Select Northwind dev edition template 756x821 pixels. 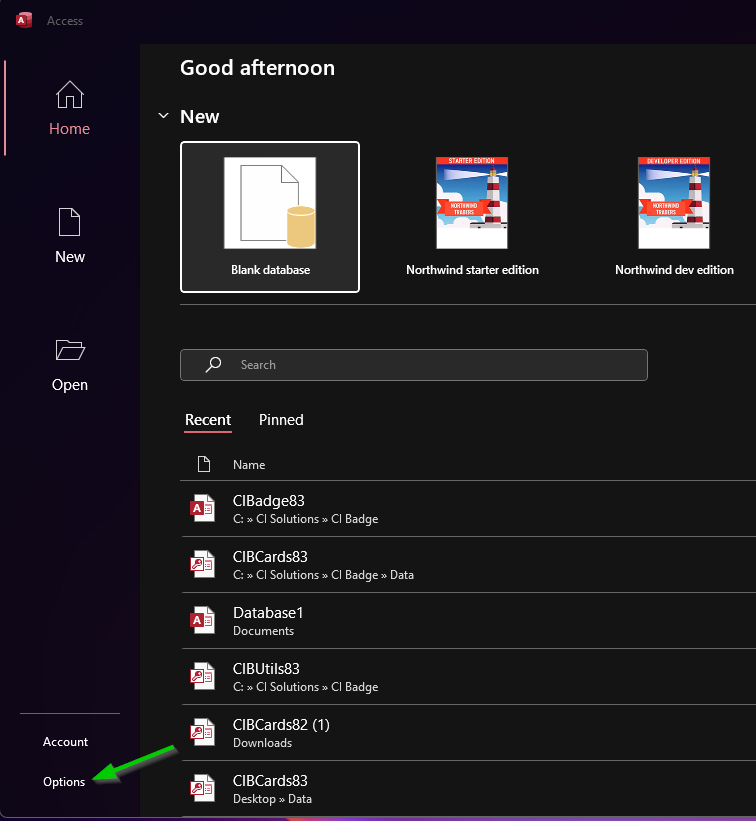[x=674, y=217]
